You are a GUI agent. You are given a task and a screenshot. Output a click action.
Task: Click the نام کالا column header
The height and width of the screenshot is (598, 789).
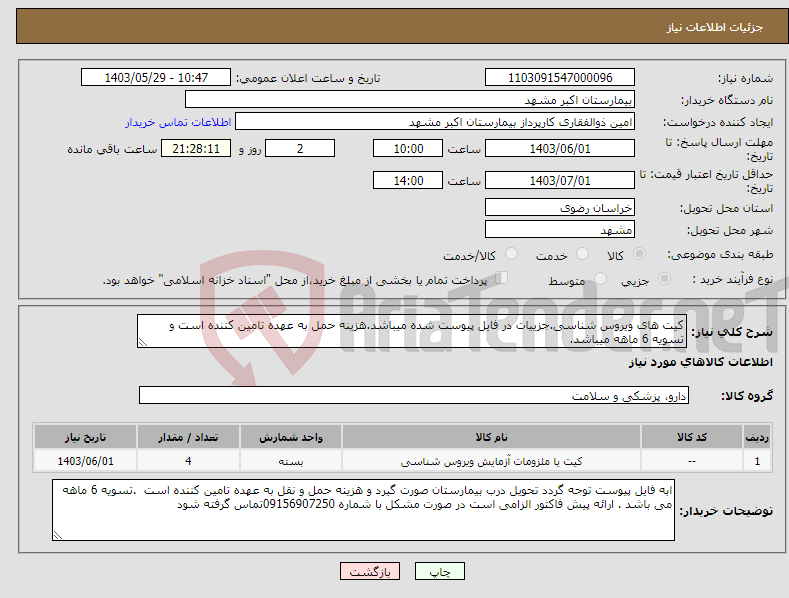[x=491, y=437]
